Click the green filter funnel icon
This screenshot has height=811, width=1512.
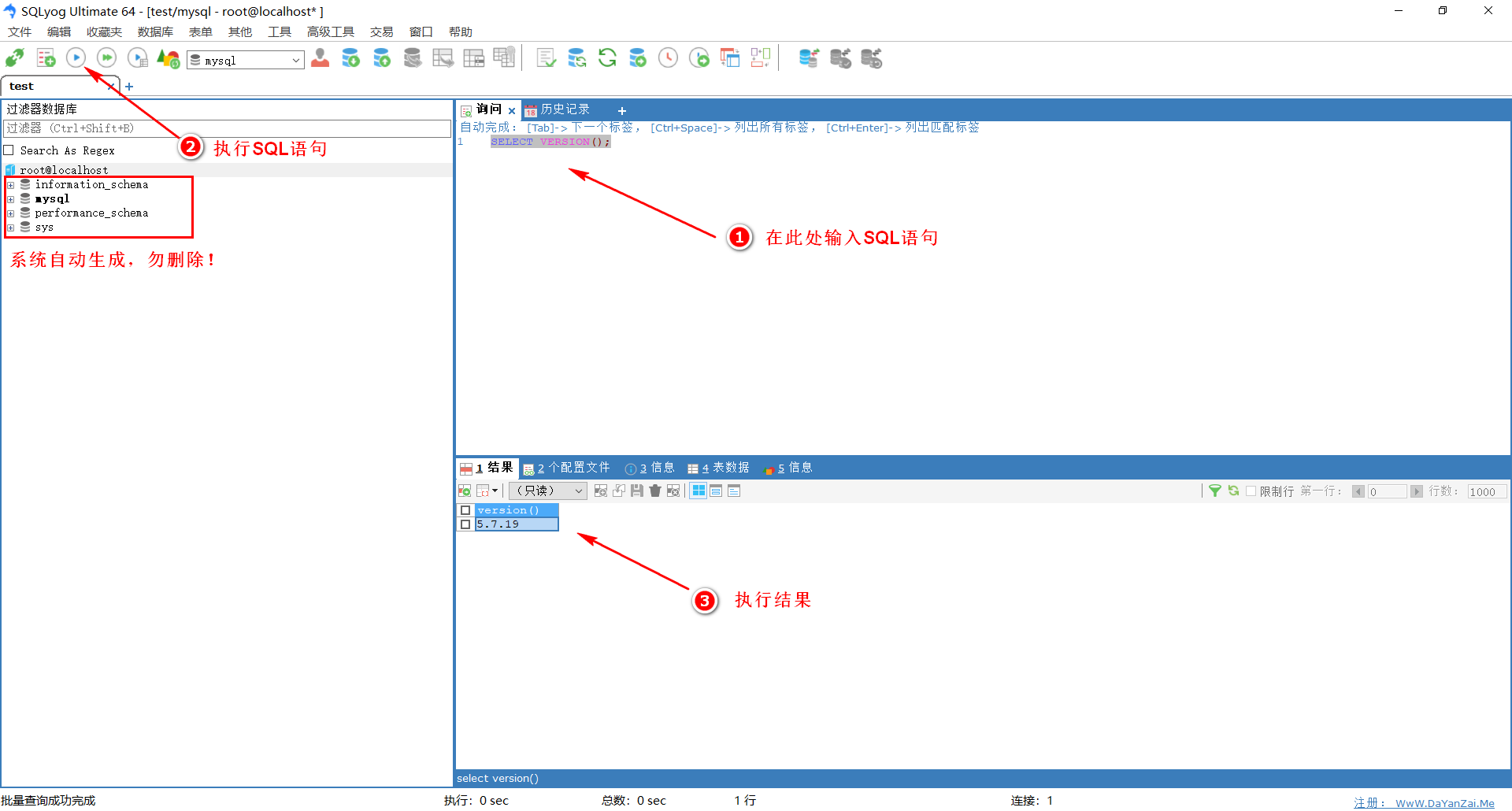coord(1215,491)
